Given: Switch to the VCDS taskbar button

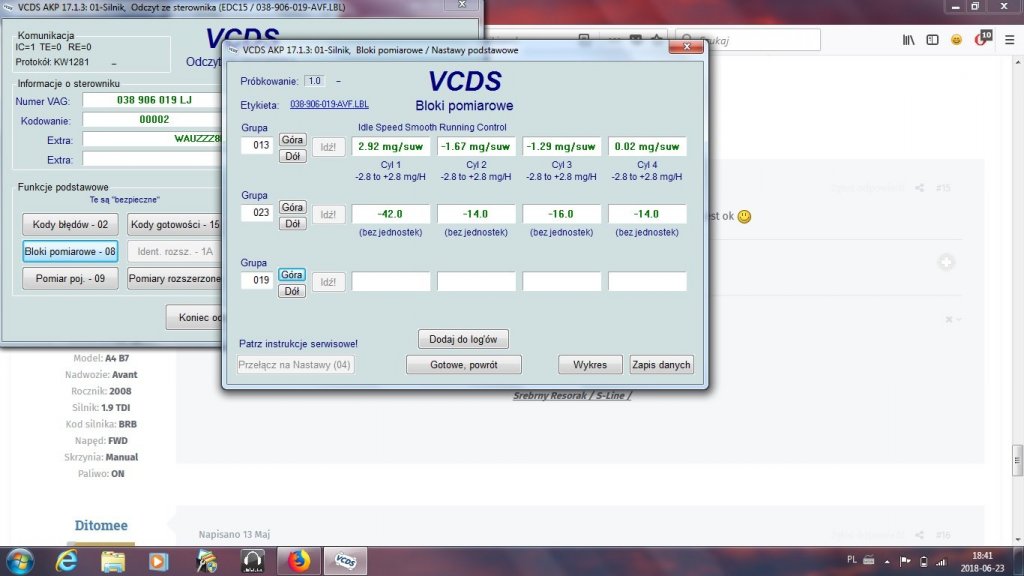Looking at the screenshot, I should click(345, 561).
